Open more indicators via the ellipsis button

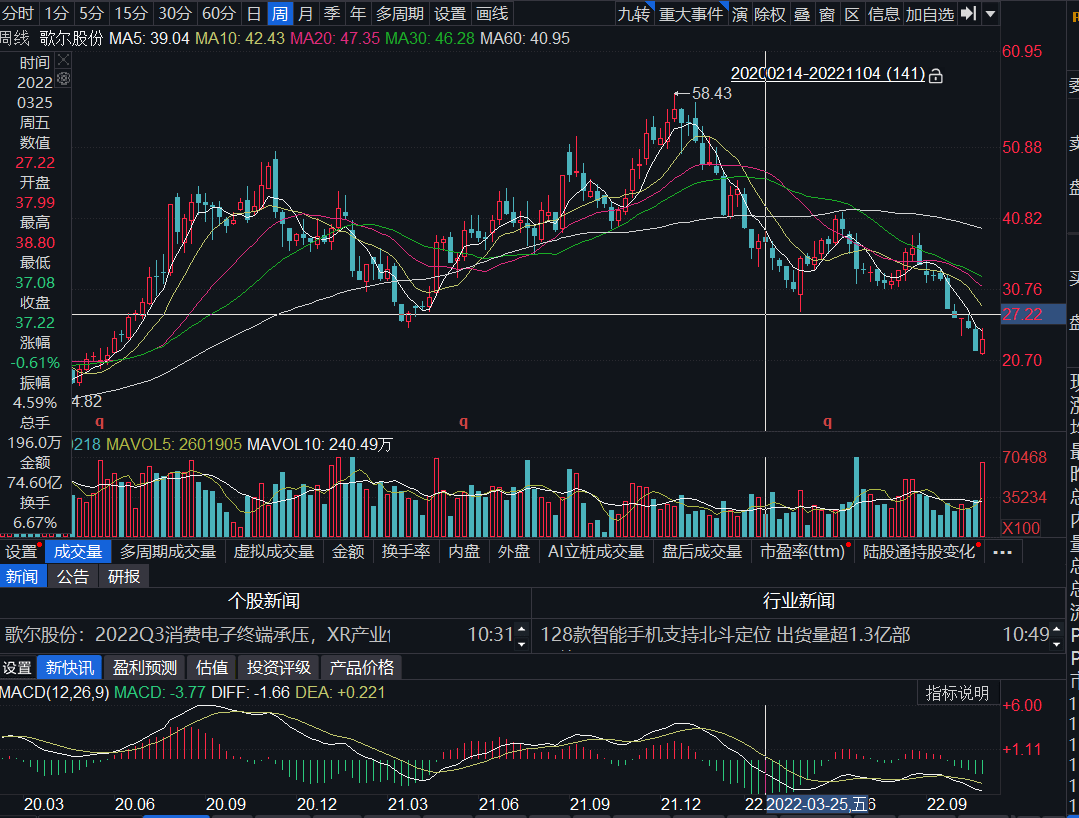(x=1003, y=552)
